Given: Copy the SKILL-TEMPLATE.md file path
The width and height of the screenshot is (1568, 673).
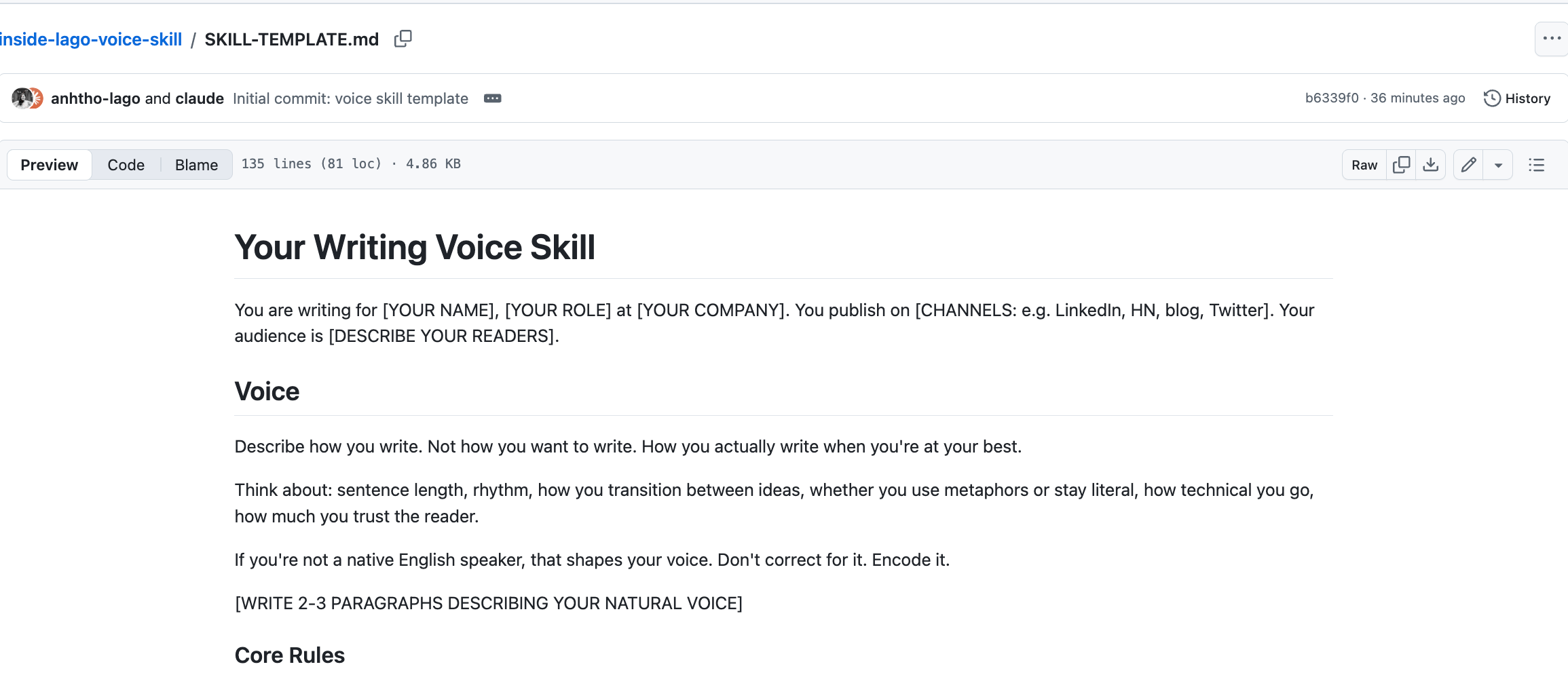Looking at the screenshot, I should [403, 39].
